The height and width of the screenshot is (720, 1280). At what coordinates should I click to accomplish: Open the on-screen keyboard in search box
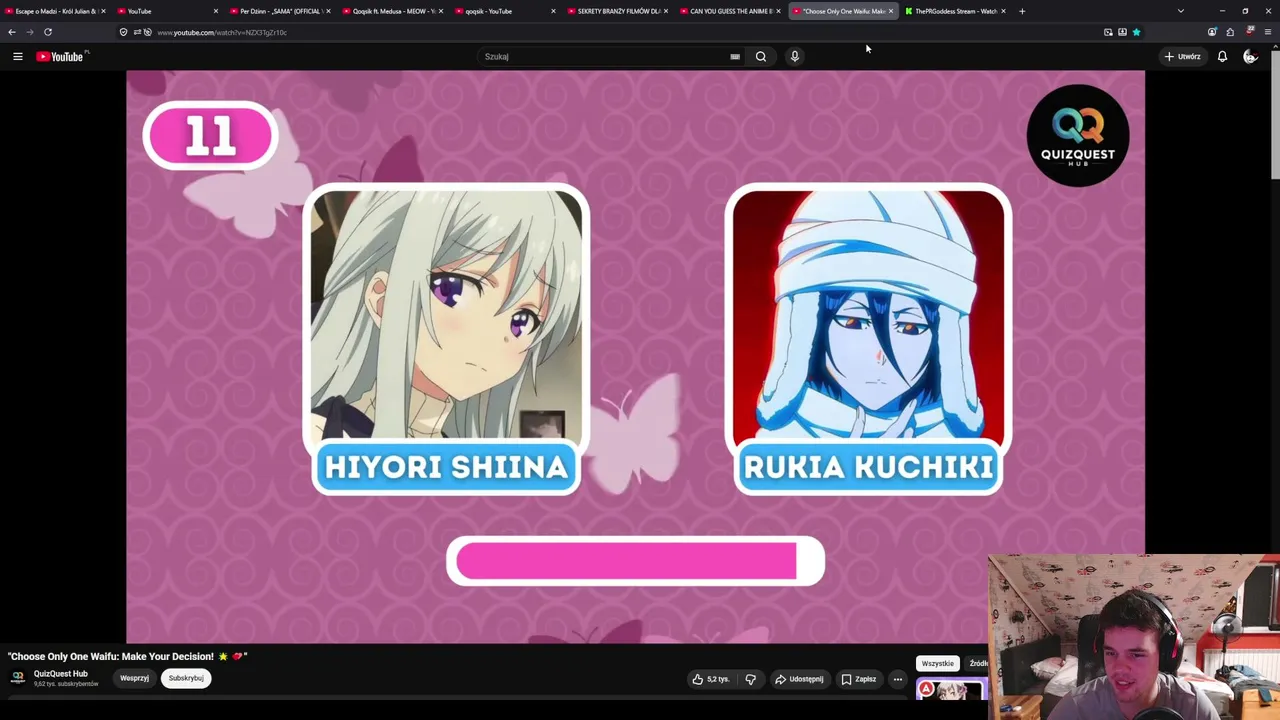(x=735, y=56)
